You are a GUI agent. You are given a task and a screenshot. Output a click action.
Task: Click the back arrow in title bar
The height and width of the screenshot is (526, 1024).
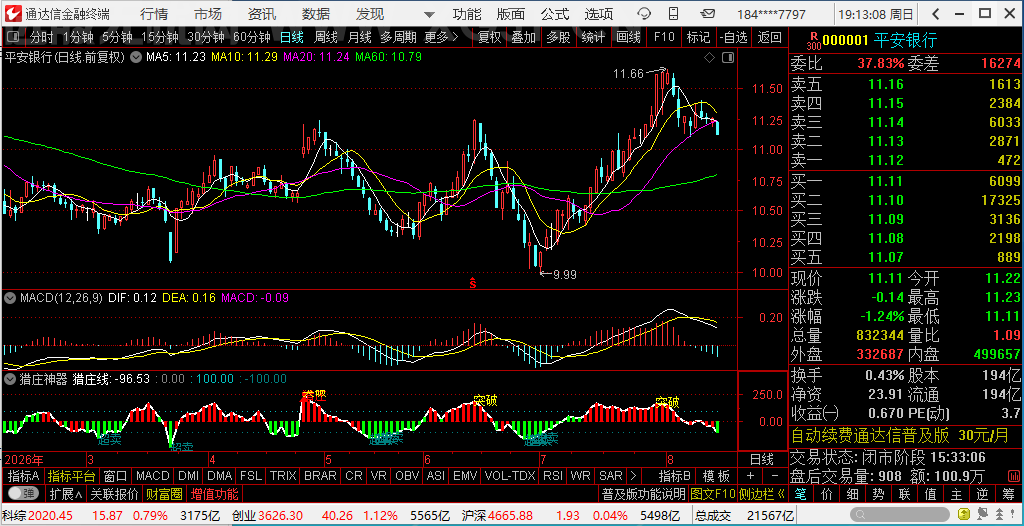pos(935,14)
